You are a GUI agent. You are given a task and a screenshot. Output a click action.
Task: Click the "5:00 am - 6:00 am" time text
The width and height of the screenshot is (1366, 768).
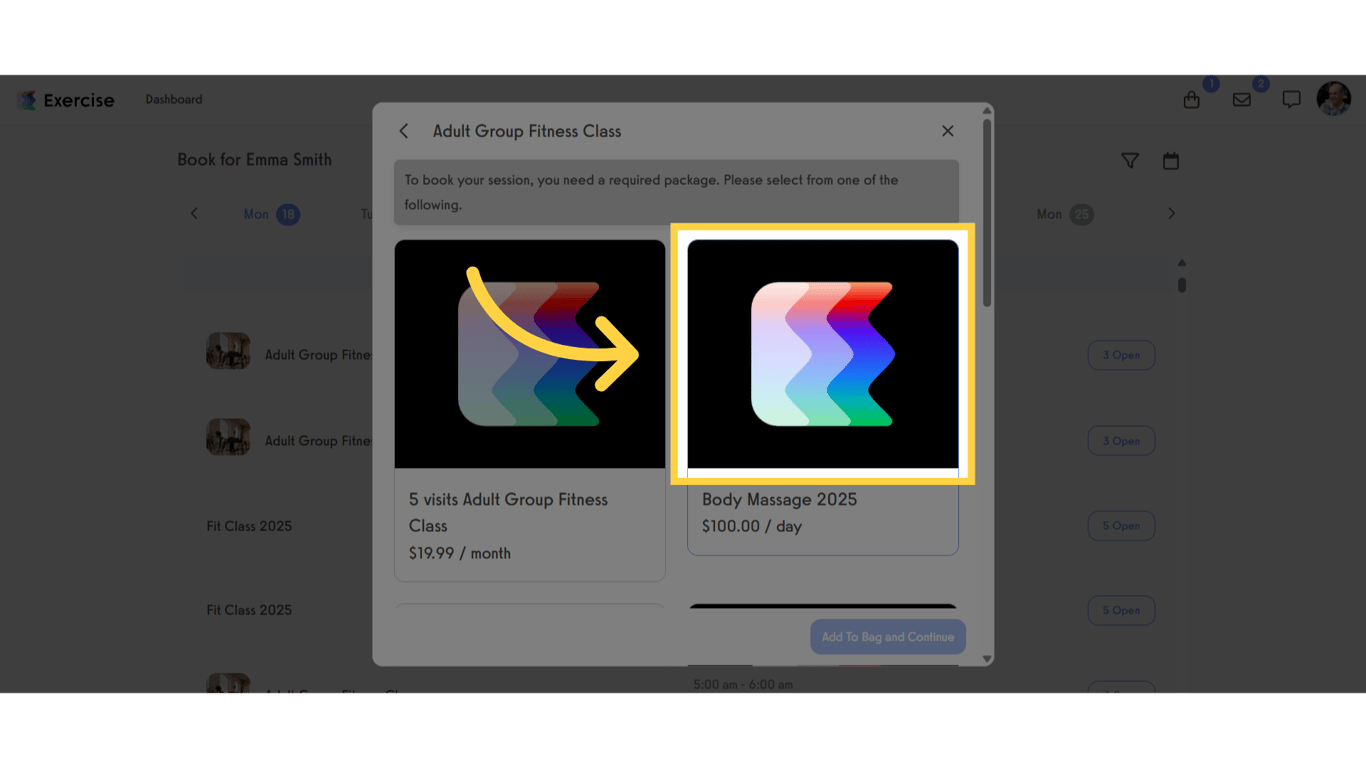743,685
